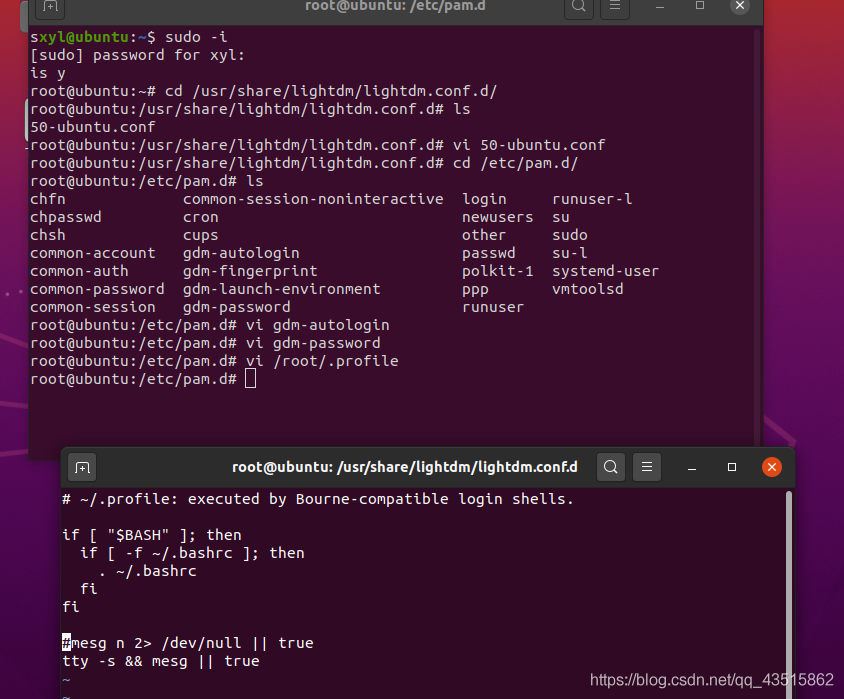844x699 pixels.
Task: Click the '. ~/.bashrc' line in vi
Action: [x=147, y=571]
